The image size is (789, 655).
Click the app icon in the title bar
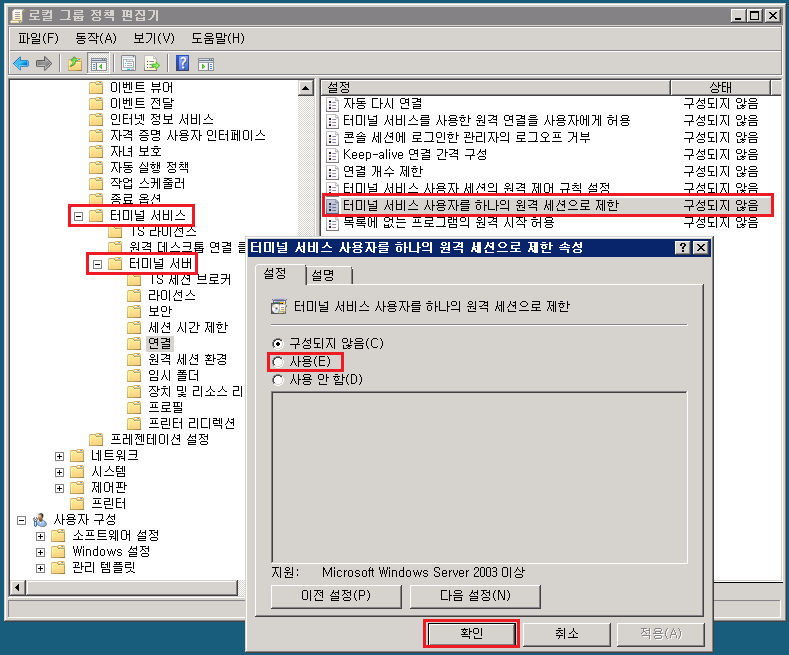(x=17, y=16)
